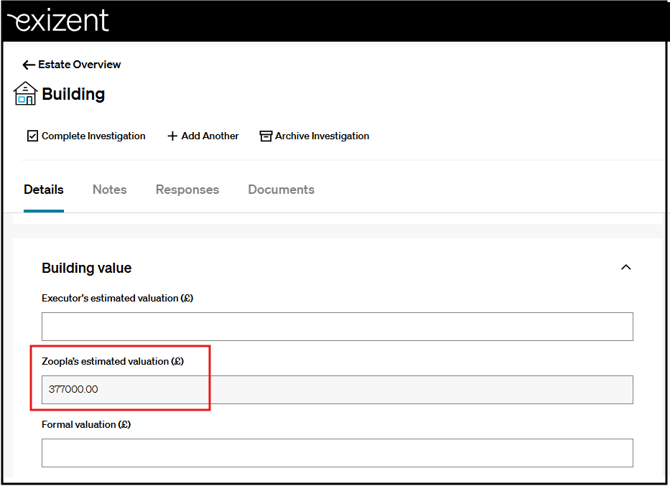Select the Documents tab

(x=281, y=190)
